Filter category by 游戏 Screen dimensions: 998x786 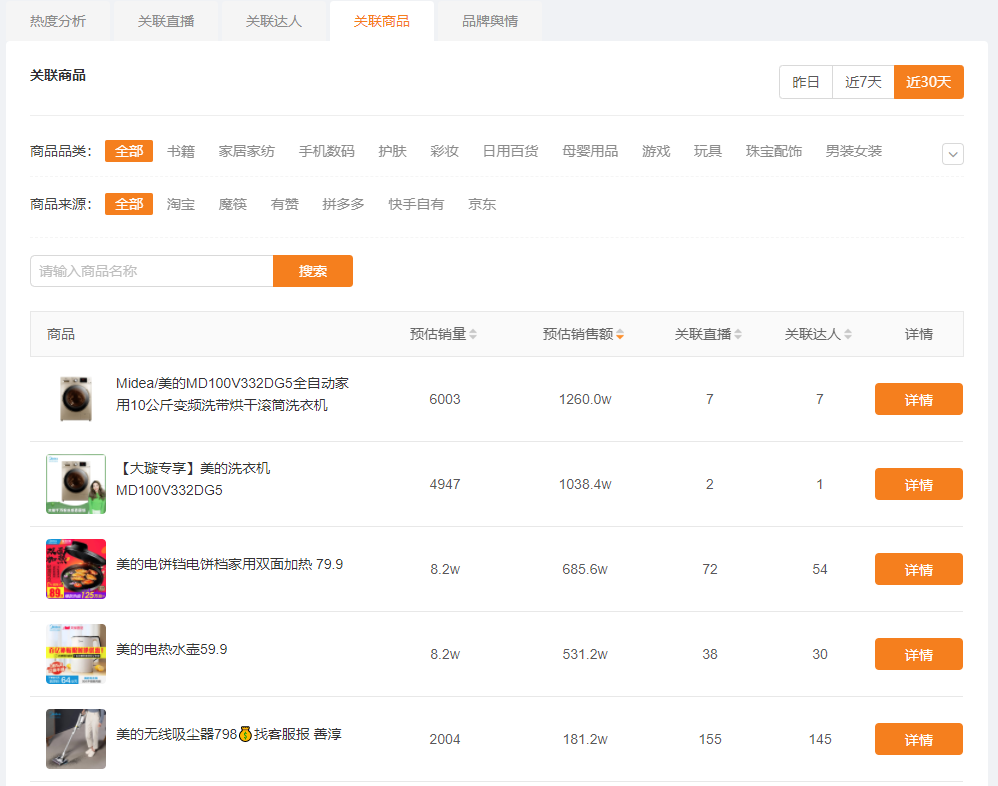click(x=656, y=151)
